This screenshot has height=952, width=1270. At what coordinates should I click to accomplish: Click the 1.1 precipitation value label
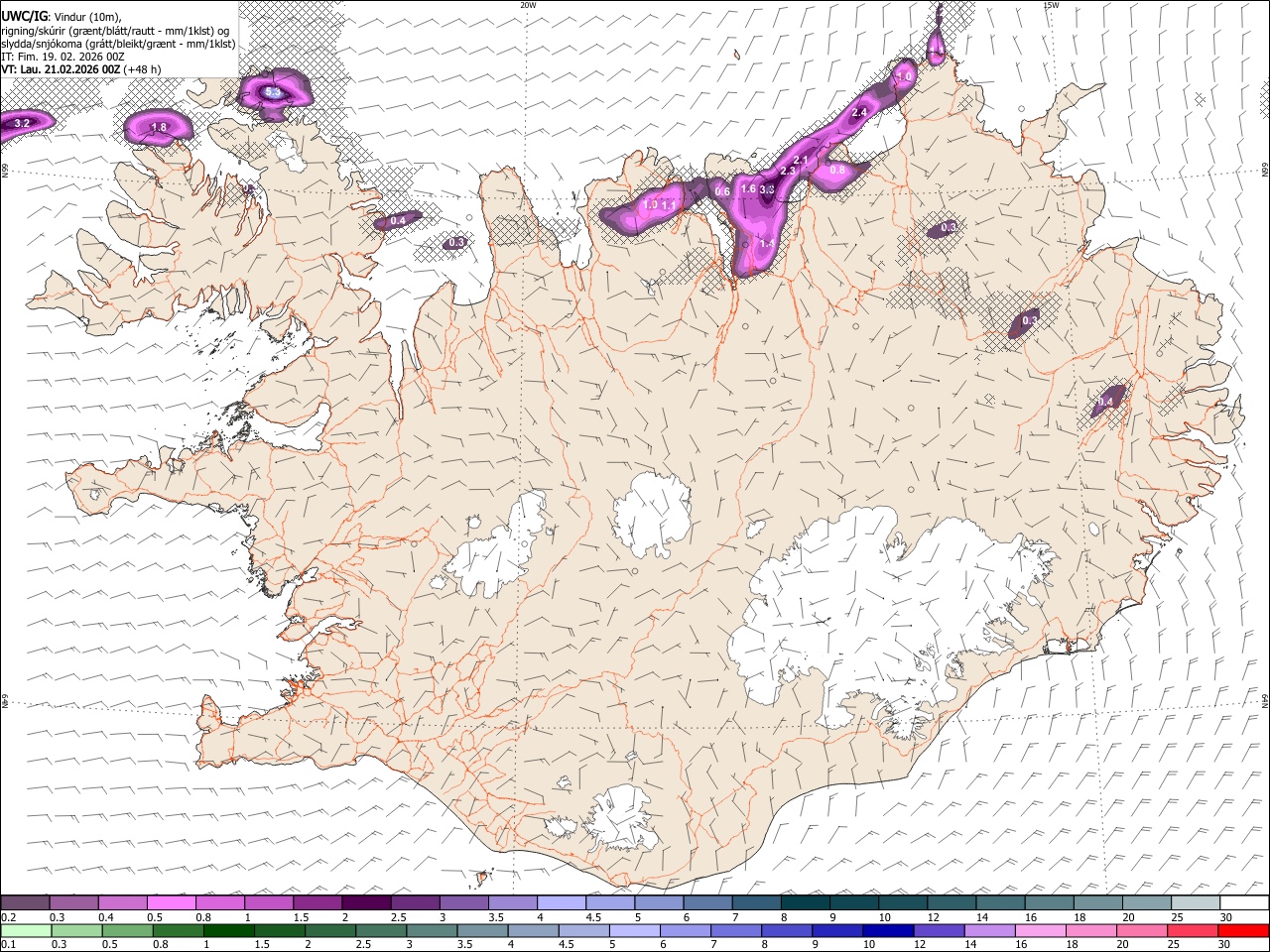(x=669, y=205)
